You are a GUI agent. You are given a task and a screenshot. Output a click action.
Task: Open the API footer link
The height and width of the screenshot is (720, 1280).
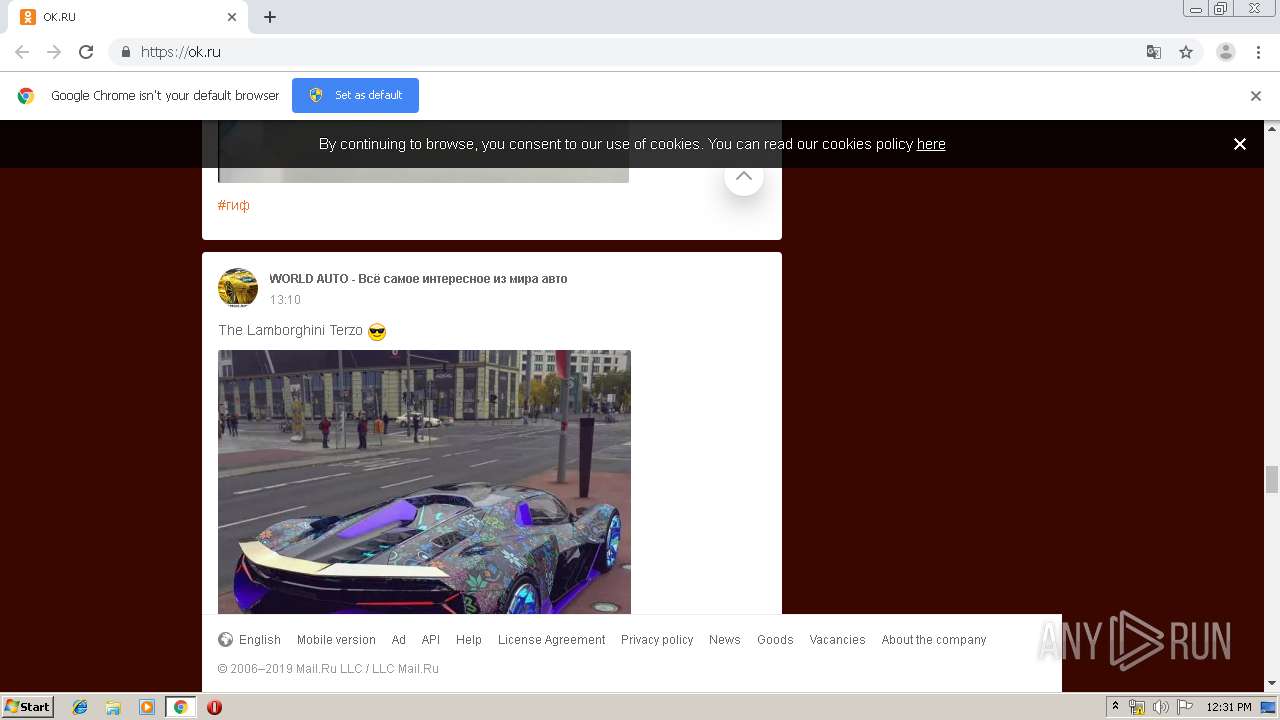coord(430,640)
